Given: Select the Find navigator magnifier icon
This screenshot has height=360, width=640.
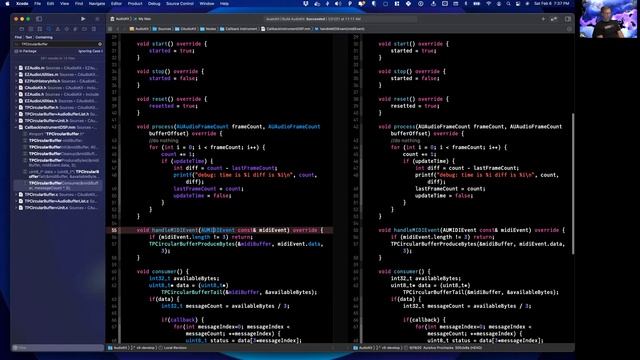Looking at the screenshot, I should (49, 29).
